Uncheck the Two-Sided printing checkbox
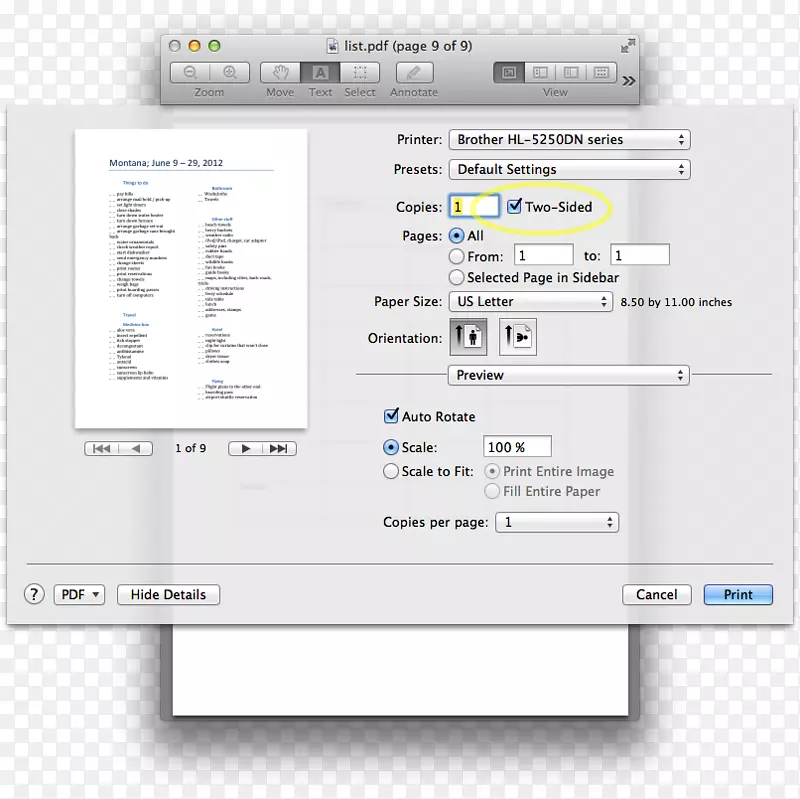 point(515,207)
